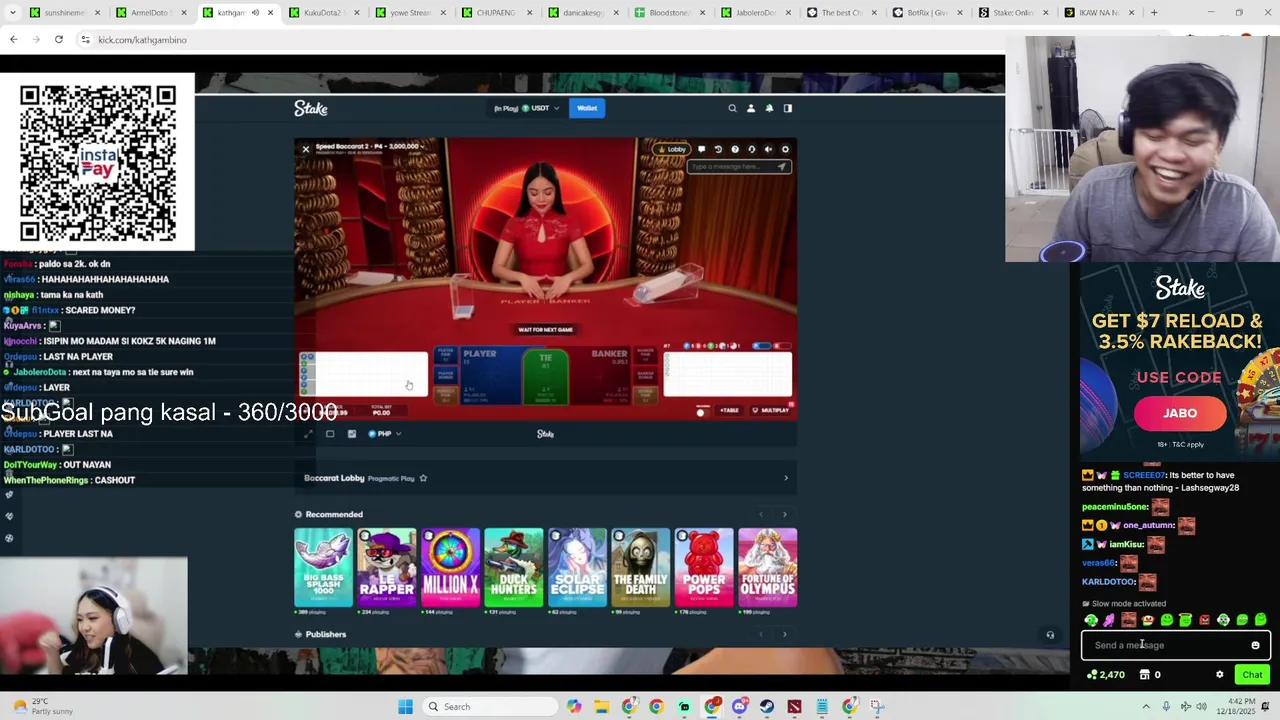This screenshot has height=720, width=1280.
Task: Expand the Baccarat Lobby row arrow
Action: point(785,478)
